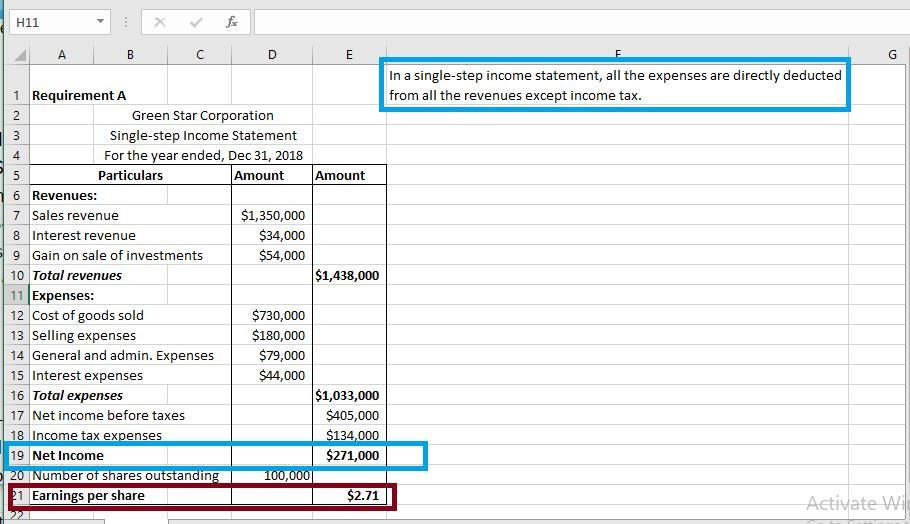The height and width of the screenshot is (524, 910).
Task: Select the Net Income $271,000 cell
Action: pos(349,455)
